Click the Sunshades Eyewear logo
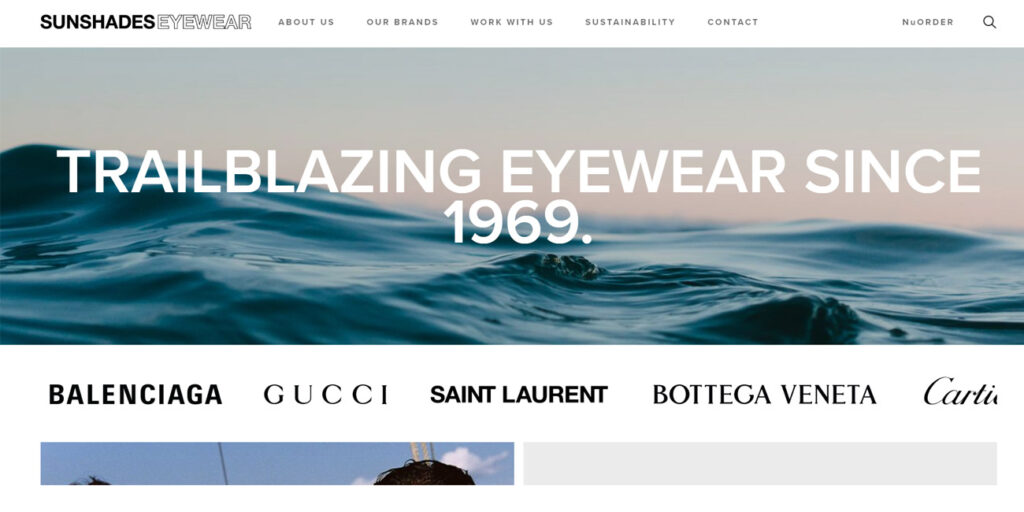Viewport: 1024px width, 512px height. point(146,22)
